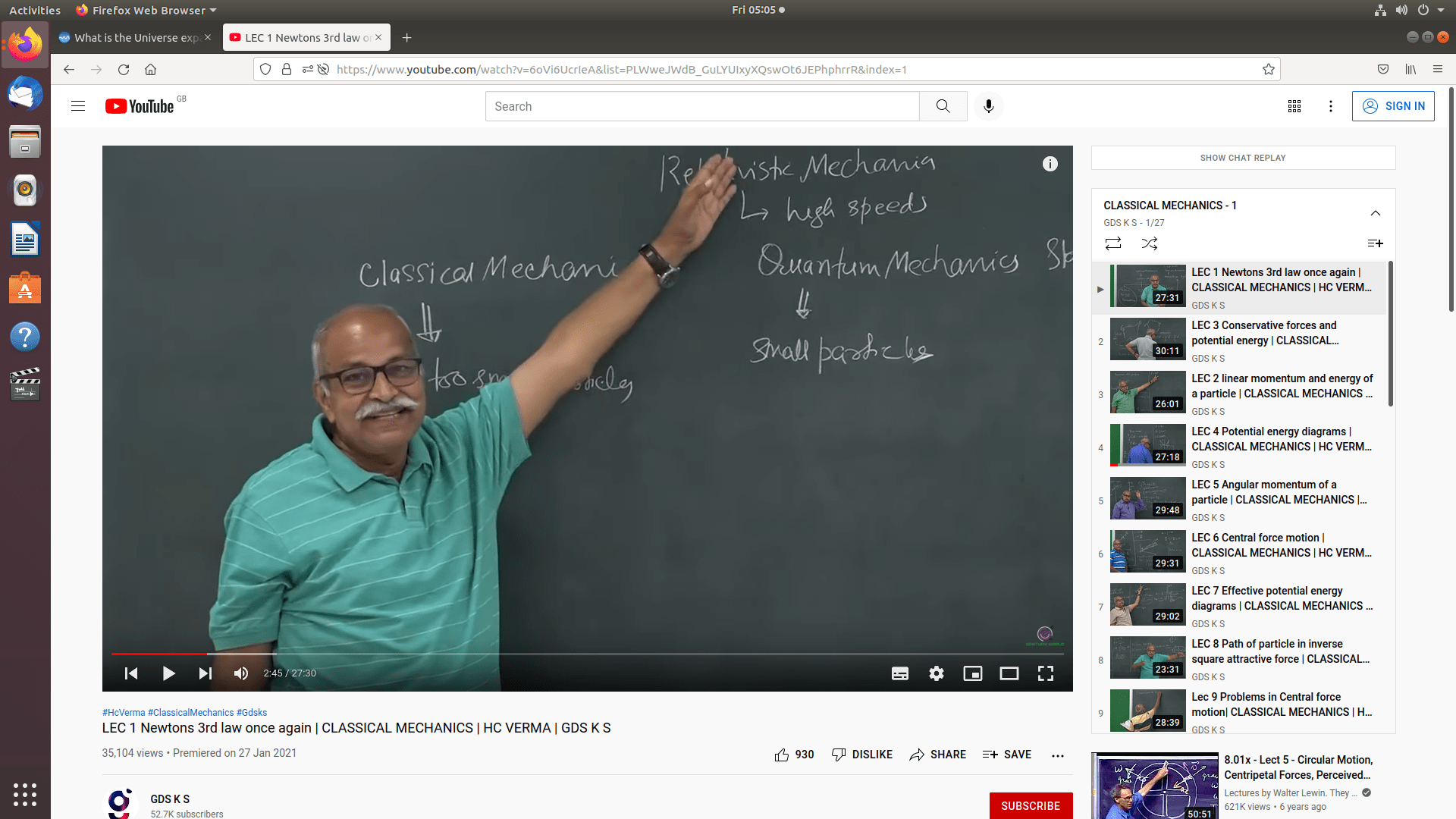Open LEC 7 Effective potential energy
This screenshot has height=819, width=1456.
click(1240, 607)
